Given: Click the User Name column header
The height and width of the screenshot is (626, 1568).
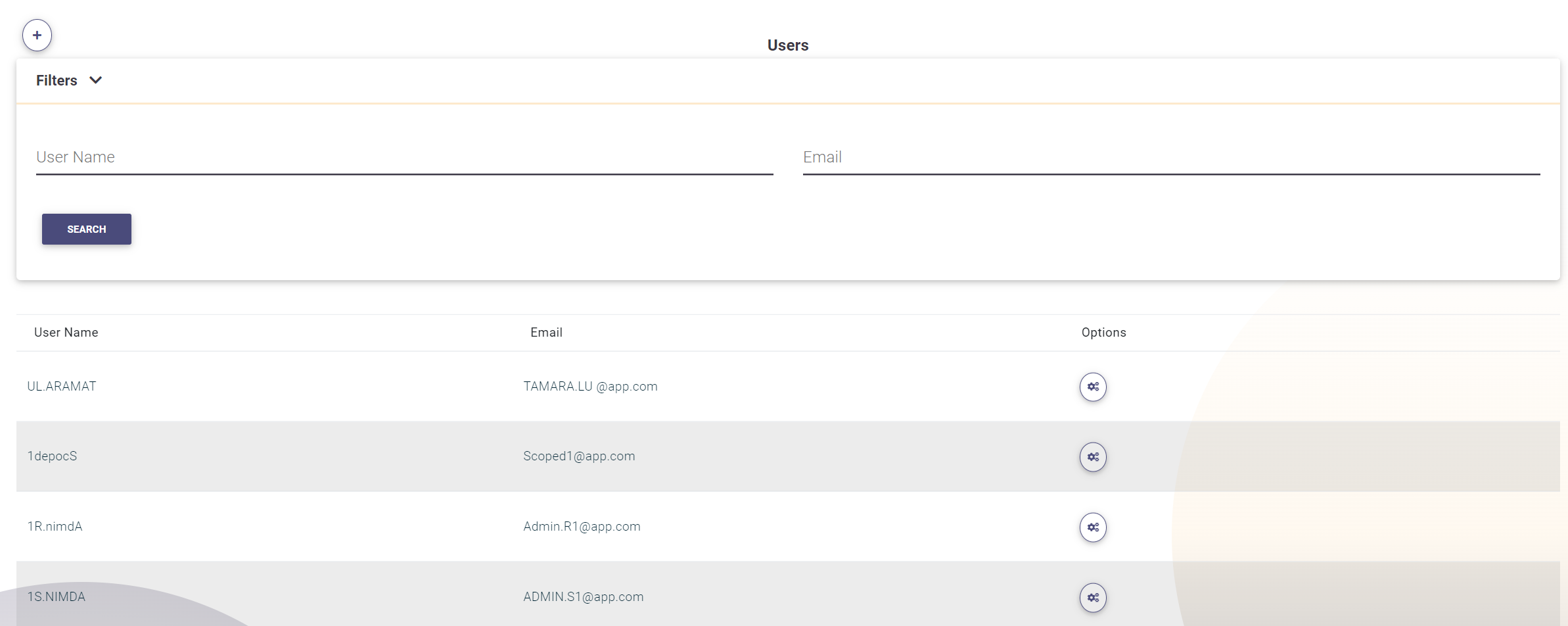Looking at the screenshot, I should (66, 333).
